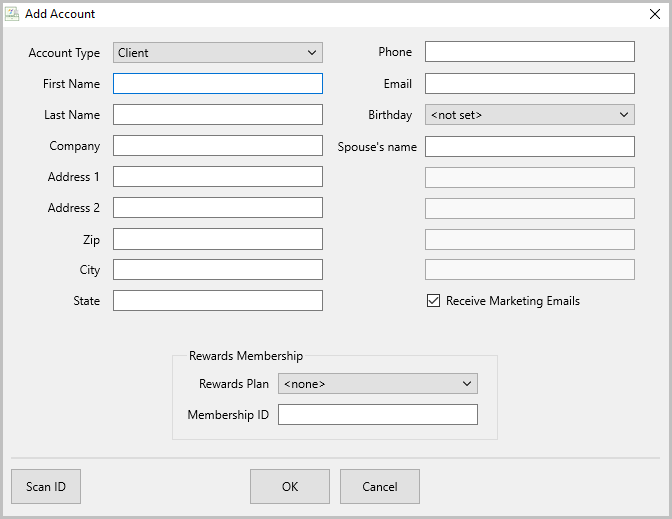This screenshot has height=519, width=672.
Task: Select the State input field
Action: [x=218, y=300]
